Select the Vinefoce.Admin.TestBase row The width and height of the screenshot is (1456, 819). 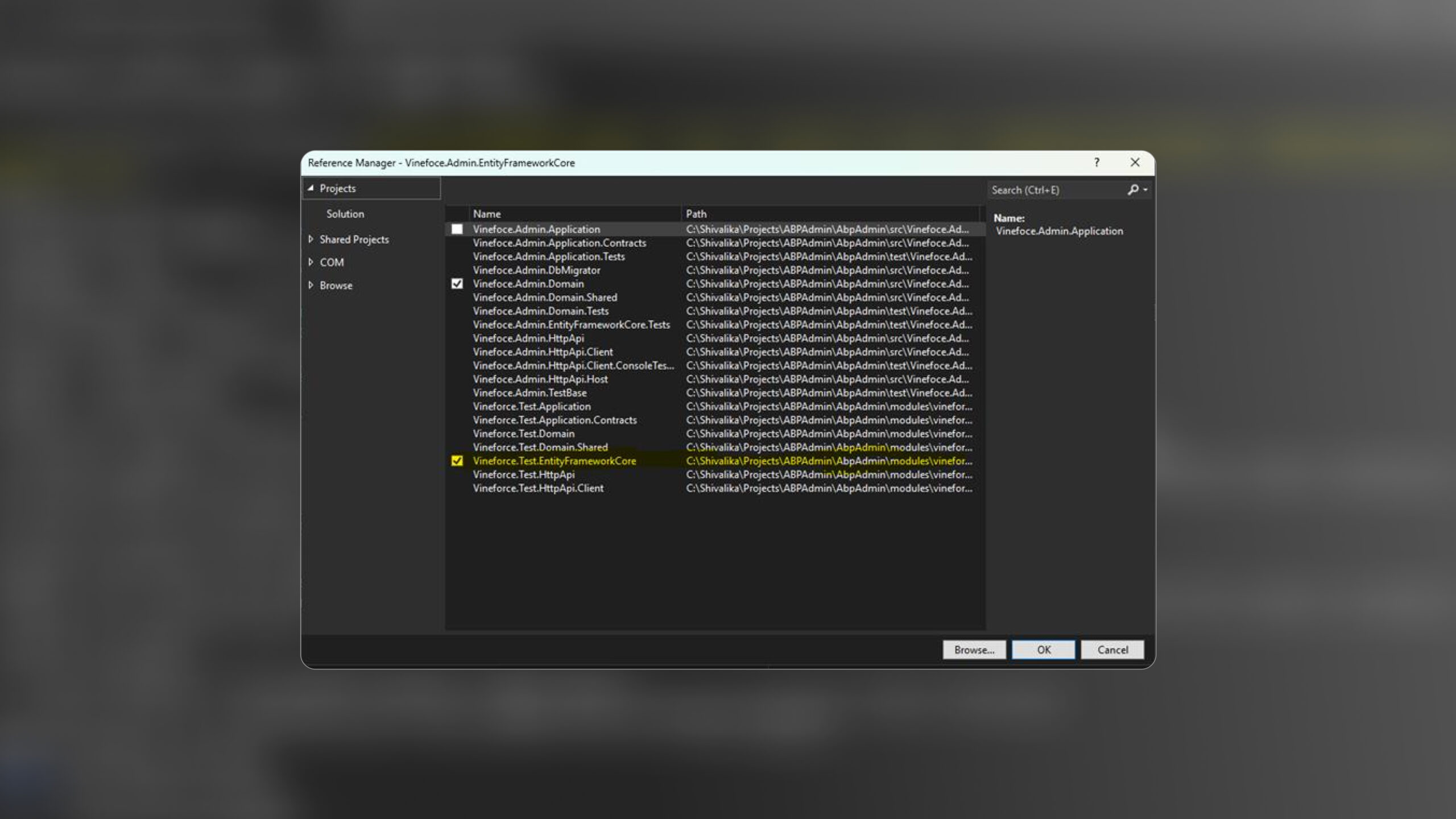715,393
